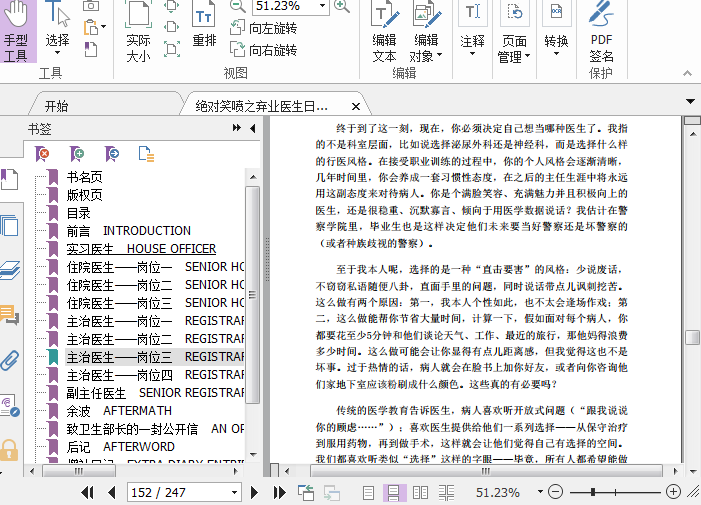
Task: Set the bookmark destination icon
Action: [x=112, y=154]
